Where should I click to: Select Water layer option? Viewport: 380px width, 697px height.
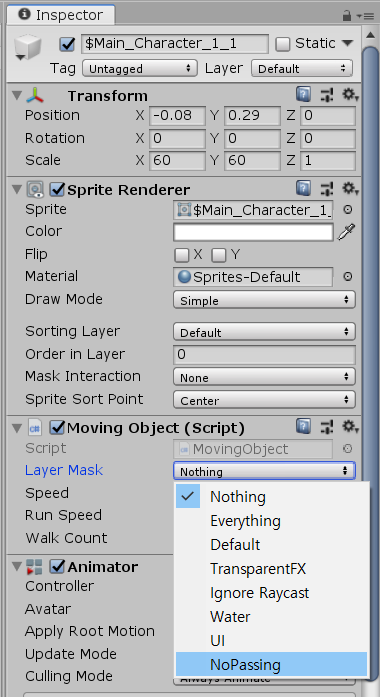click(x=272, y=617)
